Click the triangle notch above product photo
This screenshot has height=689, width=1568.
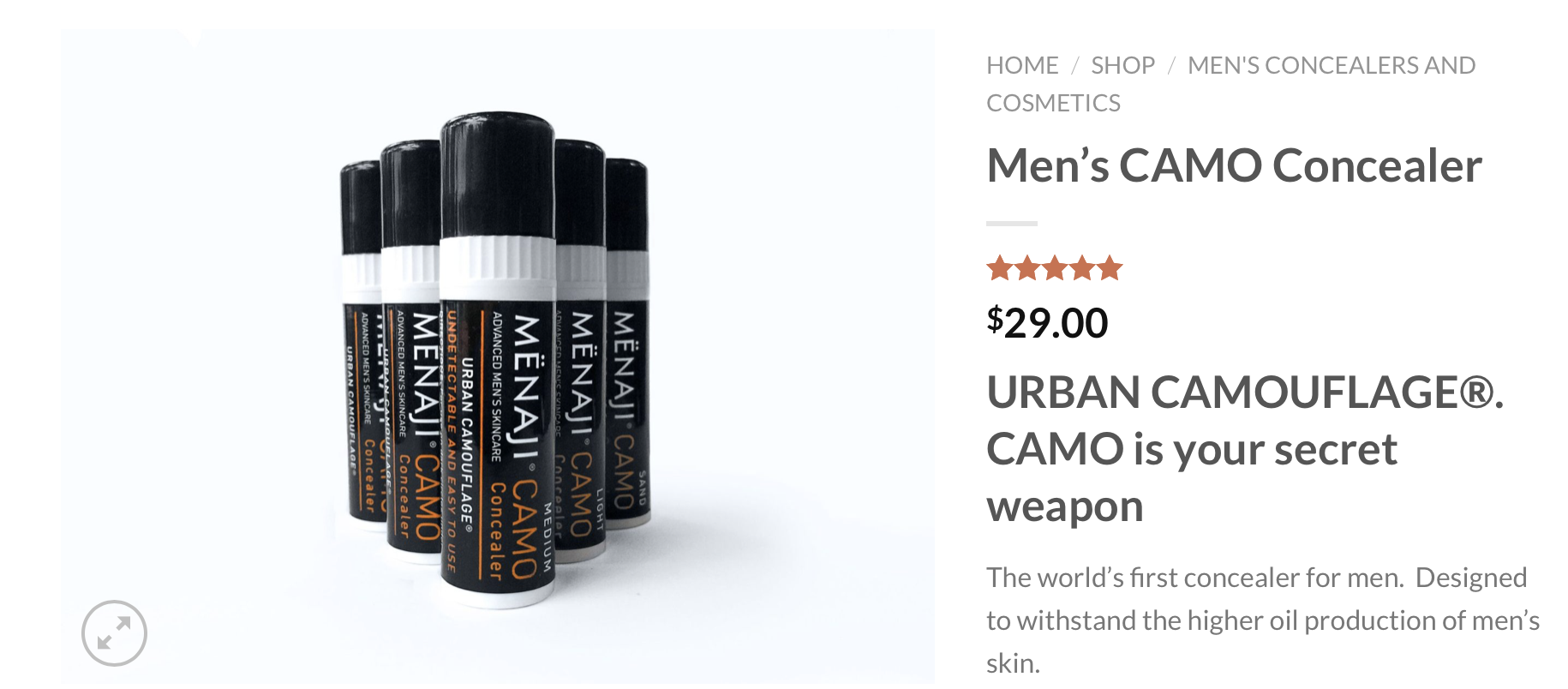(x=193, y=37)
